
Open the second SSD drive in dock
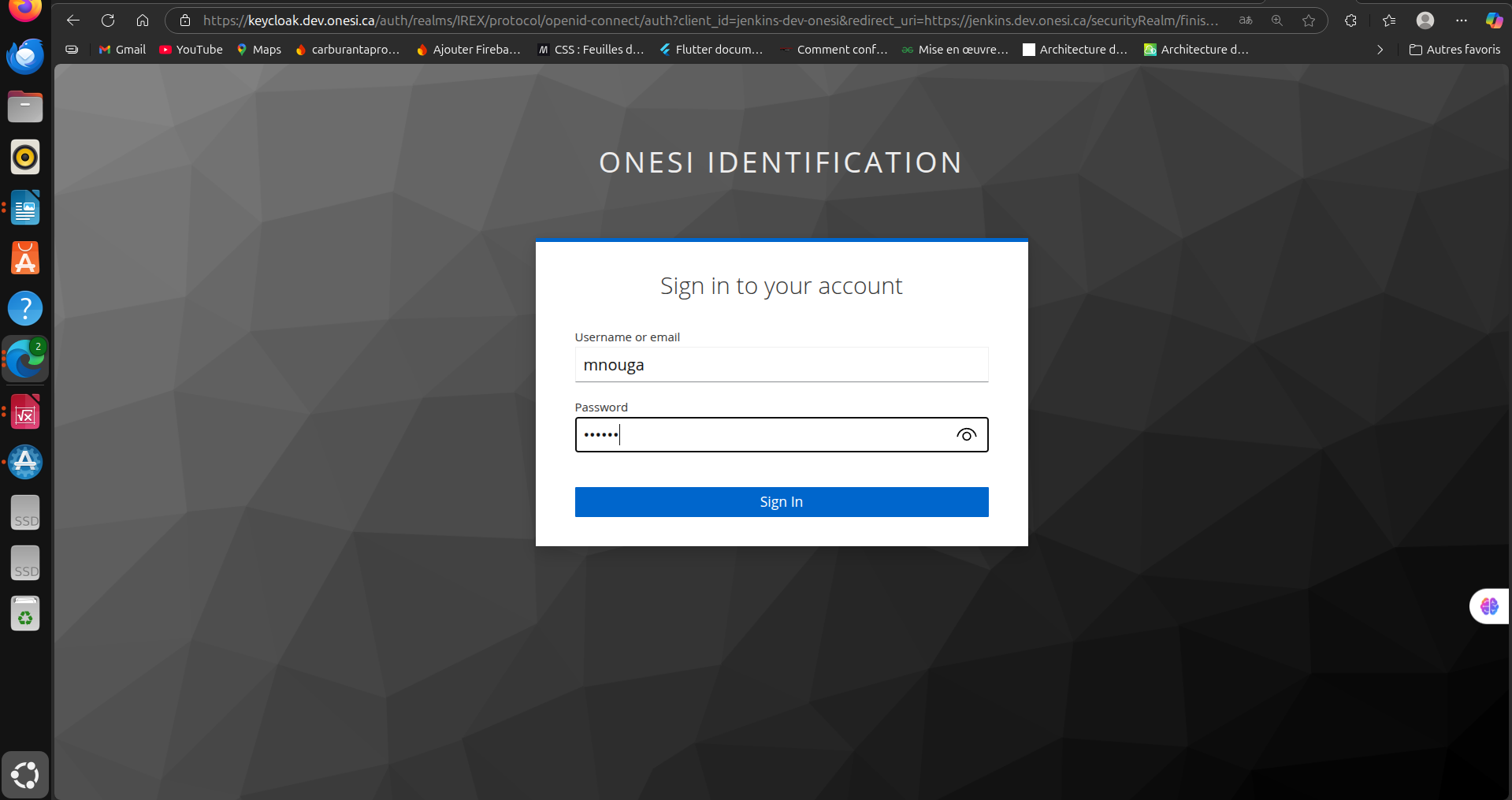click(x=25, y=564)
